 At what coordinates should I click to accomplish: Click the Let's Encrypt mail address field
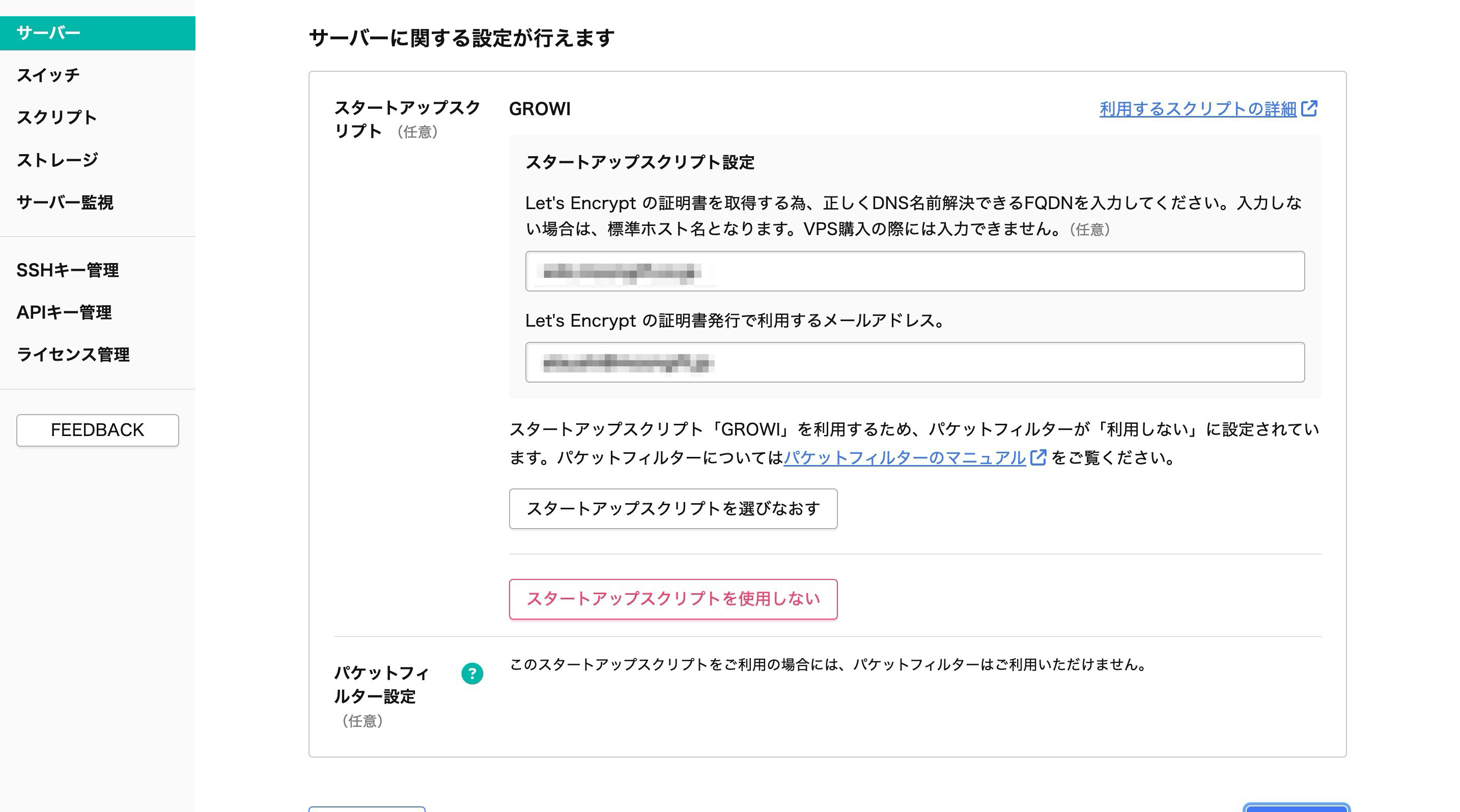click(x=914, y=362)
